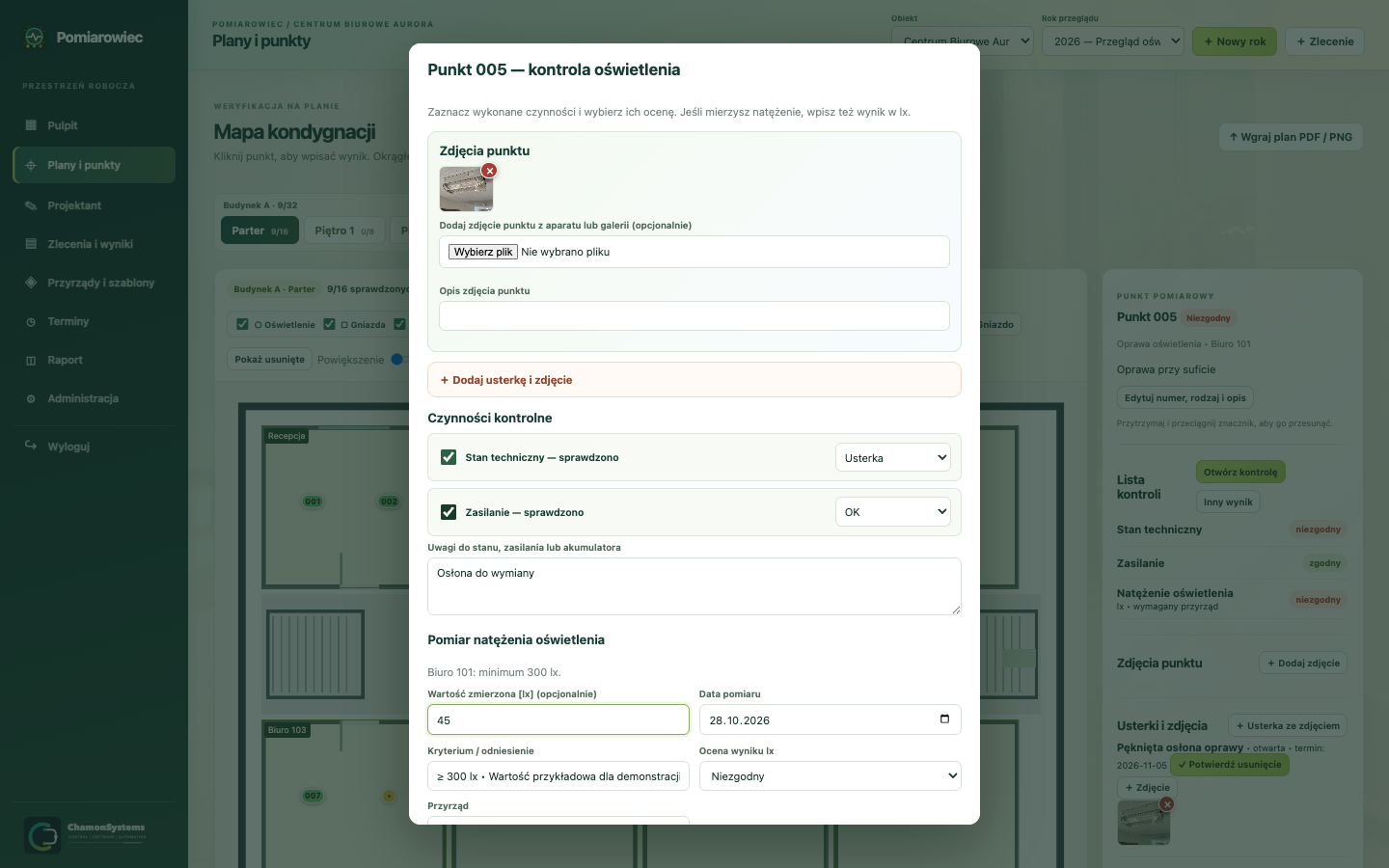
Task: Click the Uwagi textarea with Osłona do wymiany
Action: pos(694,586)
